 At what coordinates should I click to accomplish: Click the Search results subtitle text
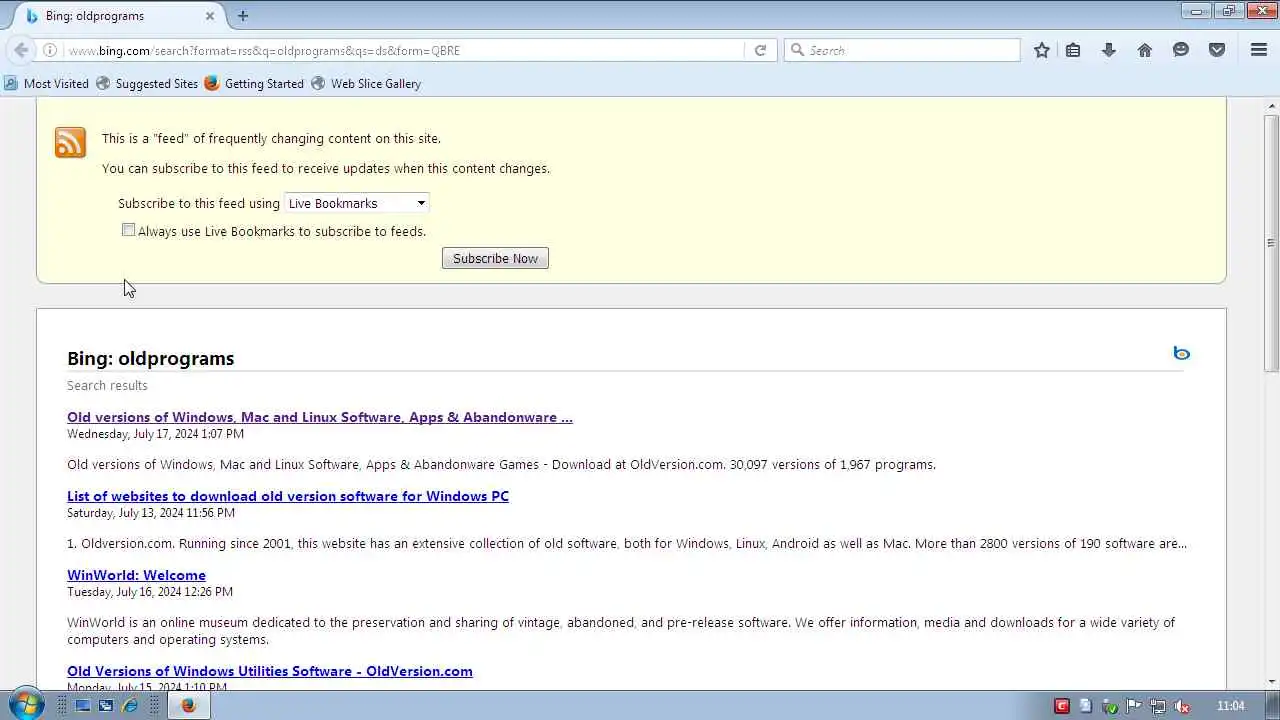107,385
